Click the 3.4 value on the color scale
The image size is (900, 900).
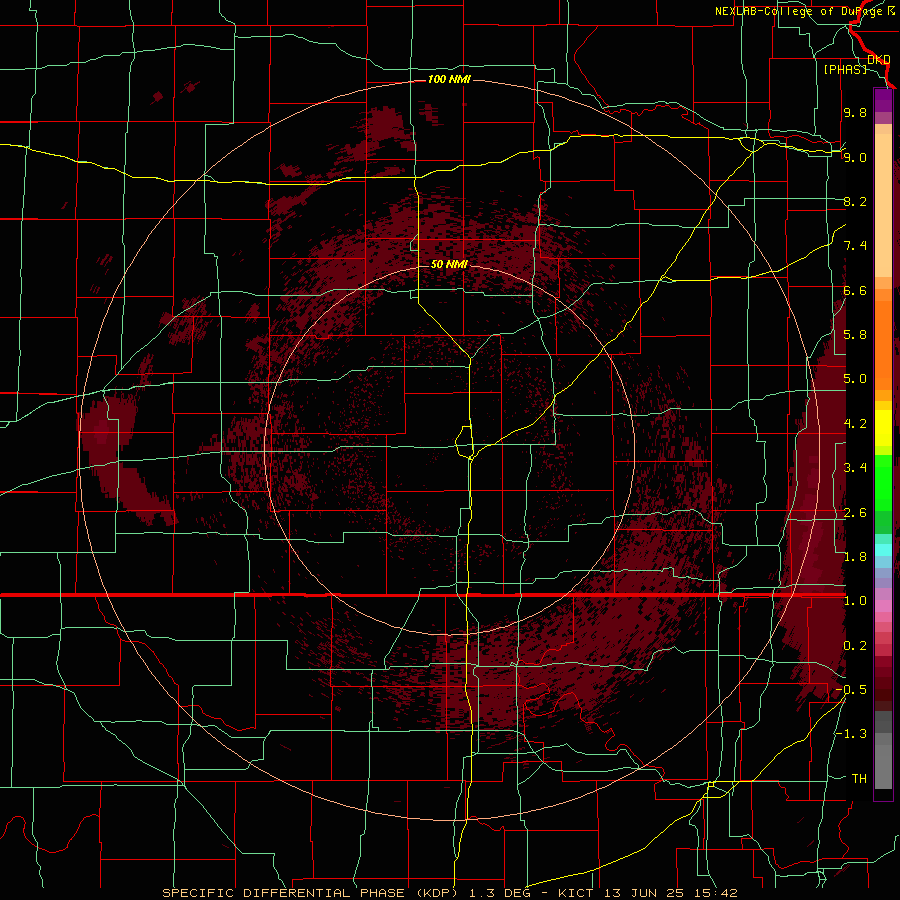[x=855, y=468]
